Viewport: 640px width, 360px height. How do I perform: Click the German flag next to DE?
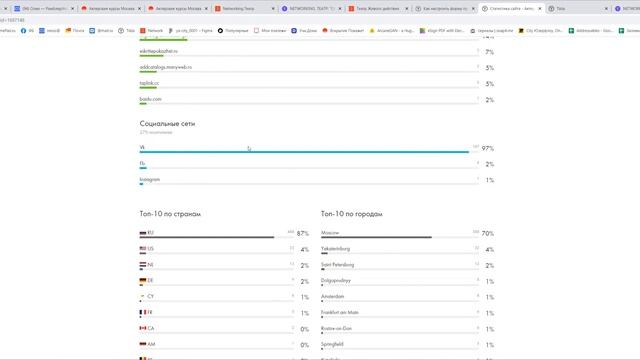(x=142, y=280)
